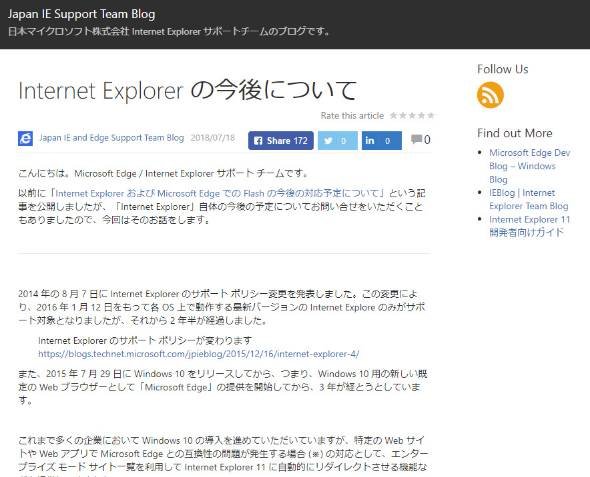Viewport: 590px width, 477px height.
Task: Open Microsoft Edge Dev Blog link
Action: (530, 166)
